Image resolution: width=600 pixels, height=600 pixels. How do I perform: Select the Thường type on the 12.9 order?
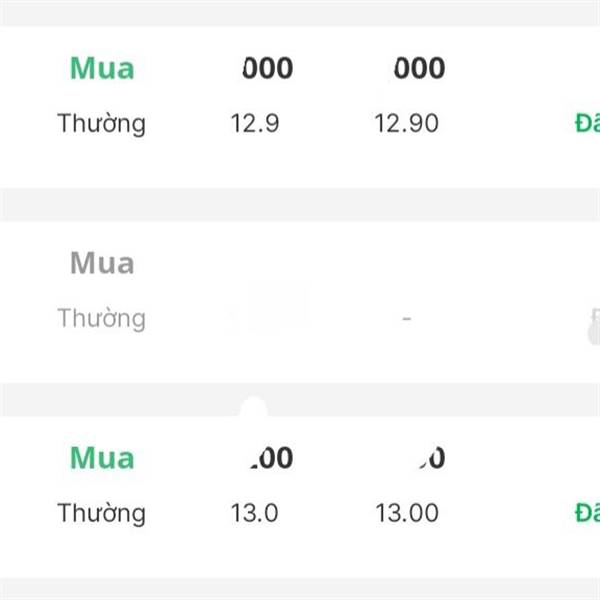pyautogui.click(x=101, y=124)
